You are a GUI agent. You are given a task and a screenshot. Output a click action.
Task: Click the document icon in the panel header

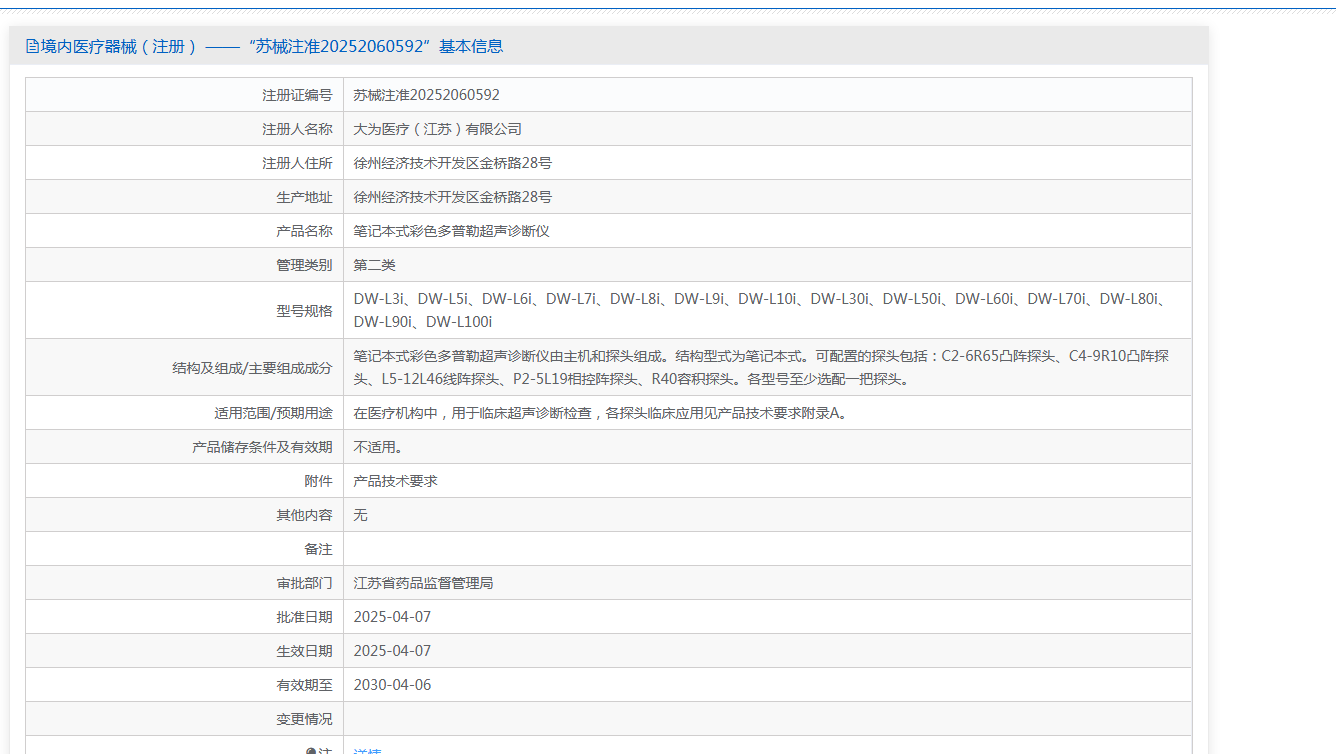32,46
